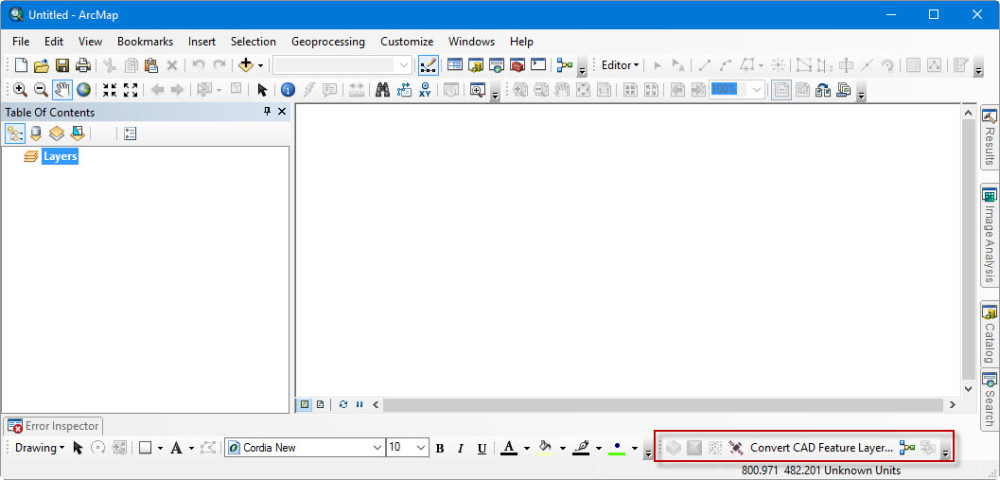Open the Editor dropdown menu
Image resolution: width=1000 pixels, height=480 pixels.
click(620, 65)
